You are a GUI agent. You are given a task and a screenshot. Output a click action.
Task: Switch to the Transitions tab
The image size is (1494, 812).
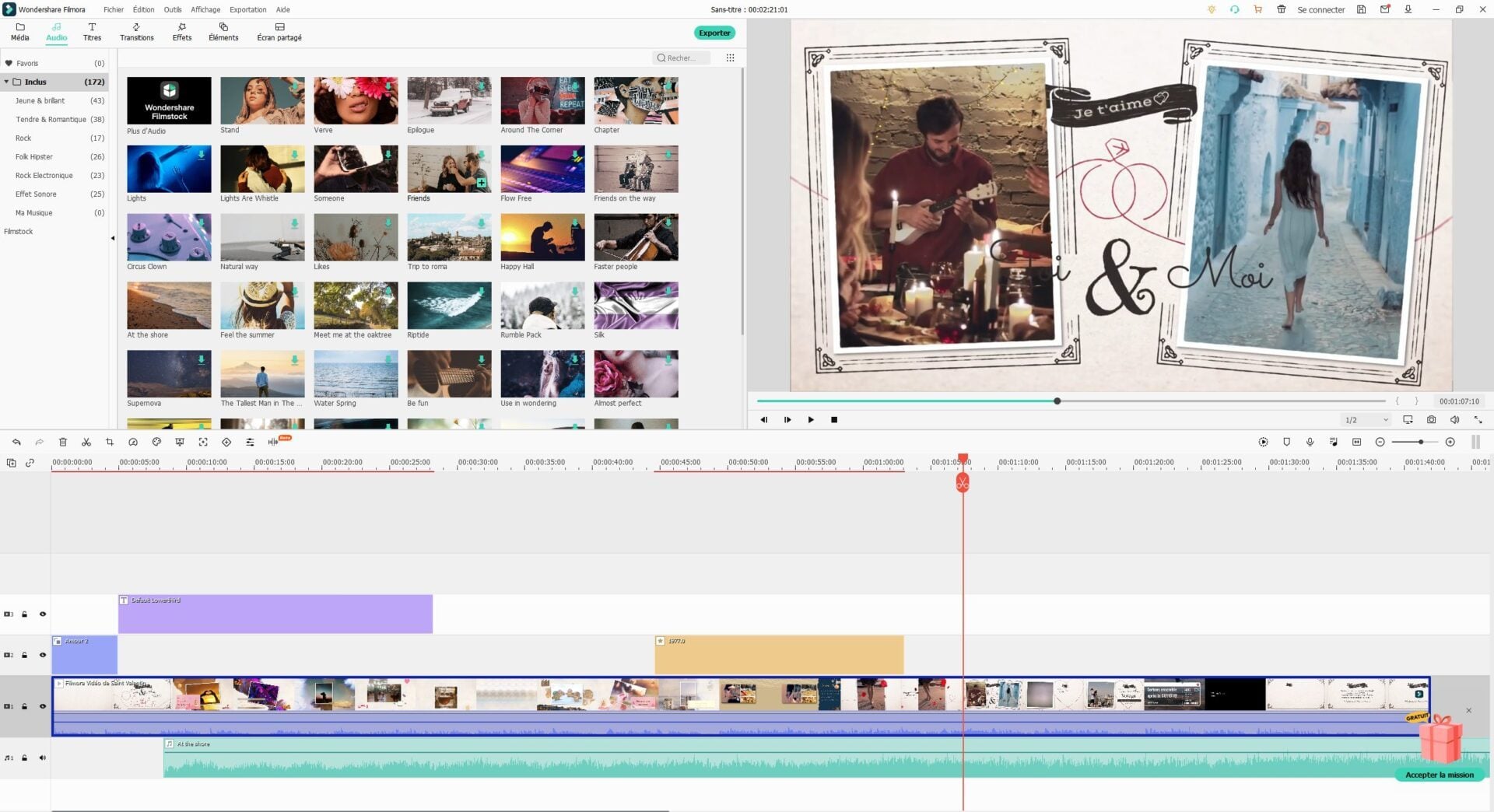(x=137, y=32)
